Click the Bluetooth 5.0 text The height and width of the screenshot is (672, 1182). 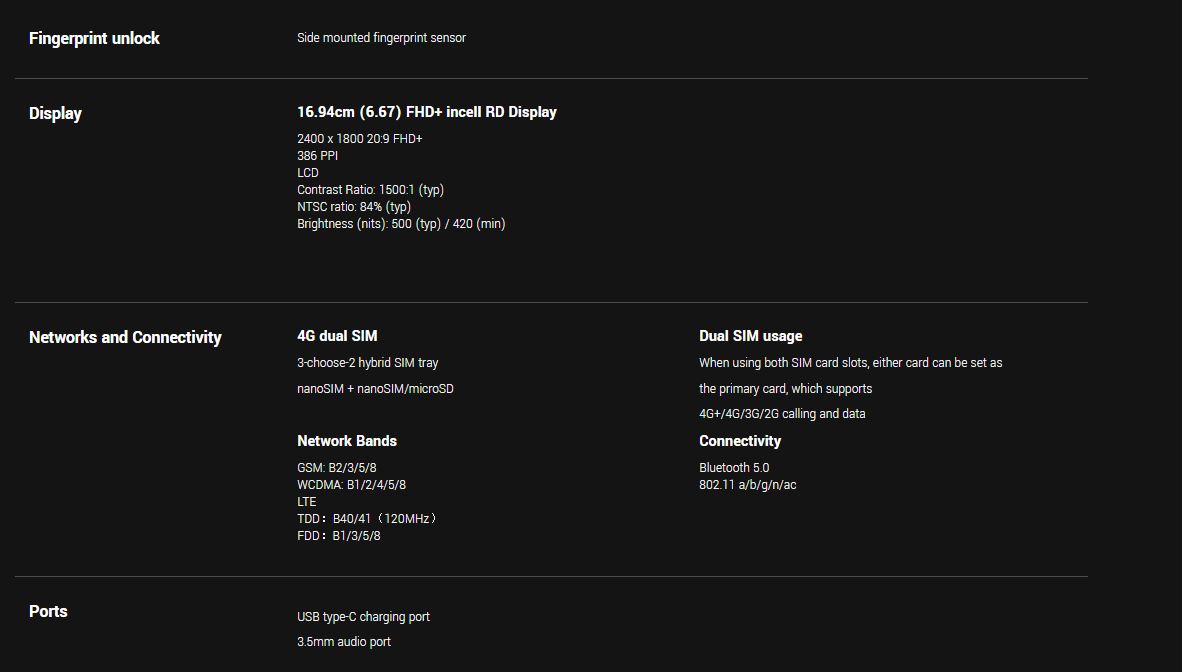click(x=733, y=468)
